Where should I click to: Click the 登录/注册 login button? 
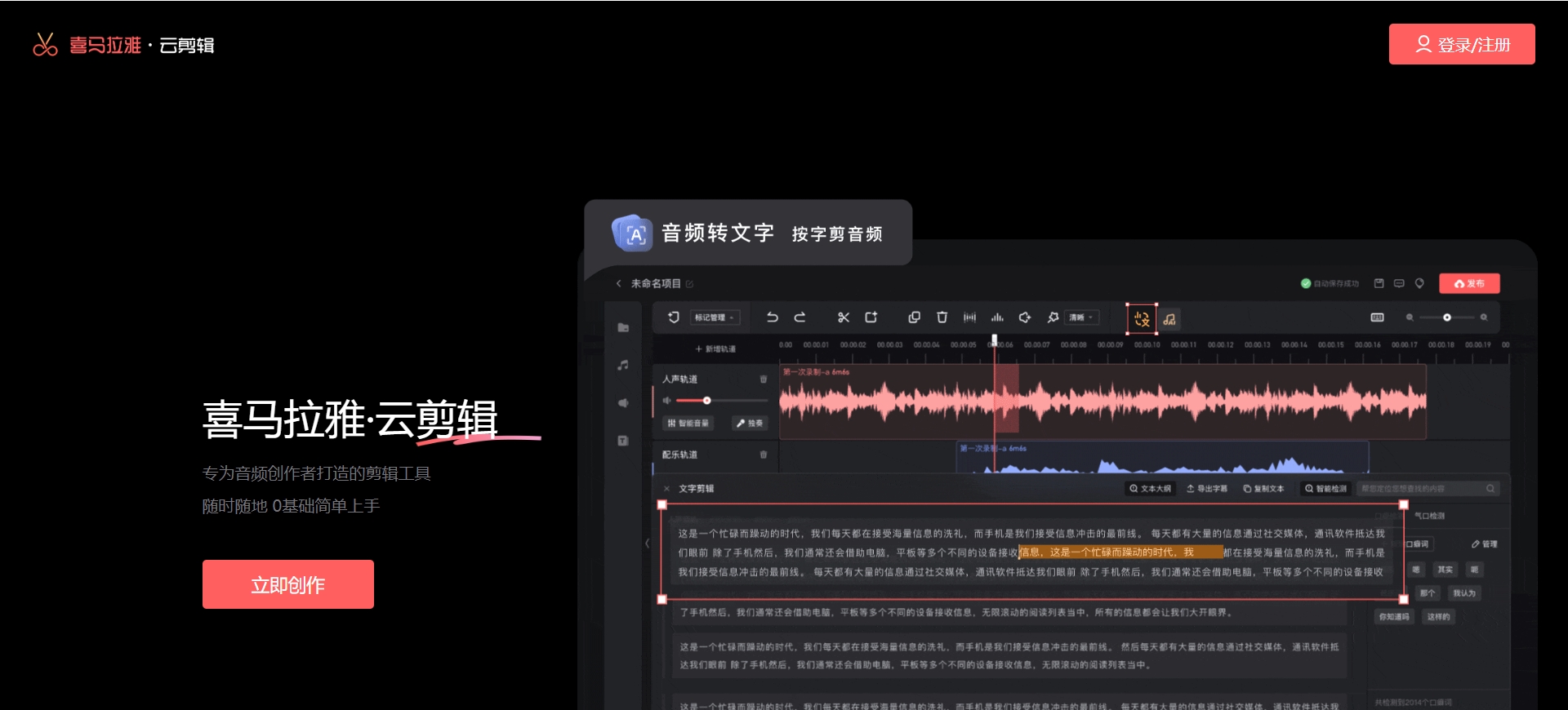click(1462, 44)
